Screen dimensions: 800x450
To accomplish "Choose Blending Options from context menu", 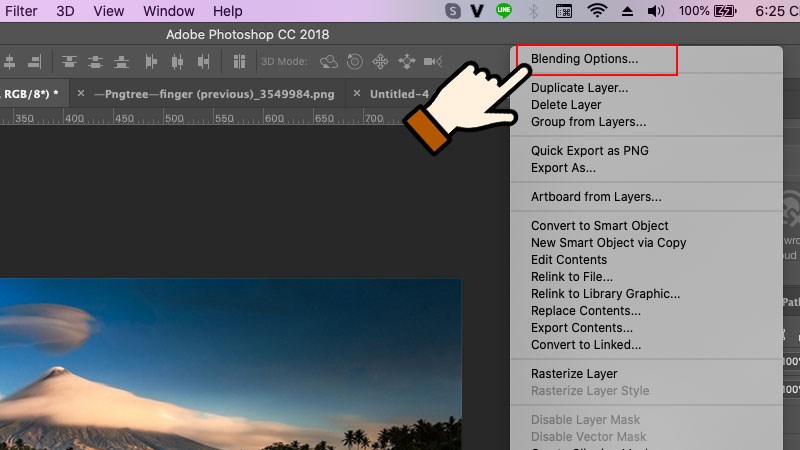I will tap(584, 59).
